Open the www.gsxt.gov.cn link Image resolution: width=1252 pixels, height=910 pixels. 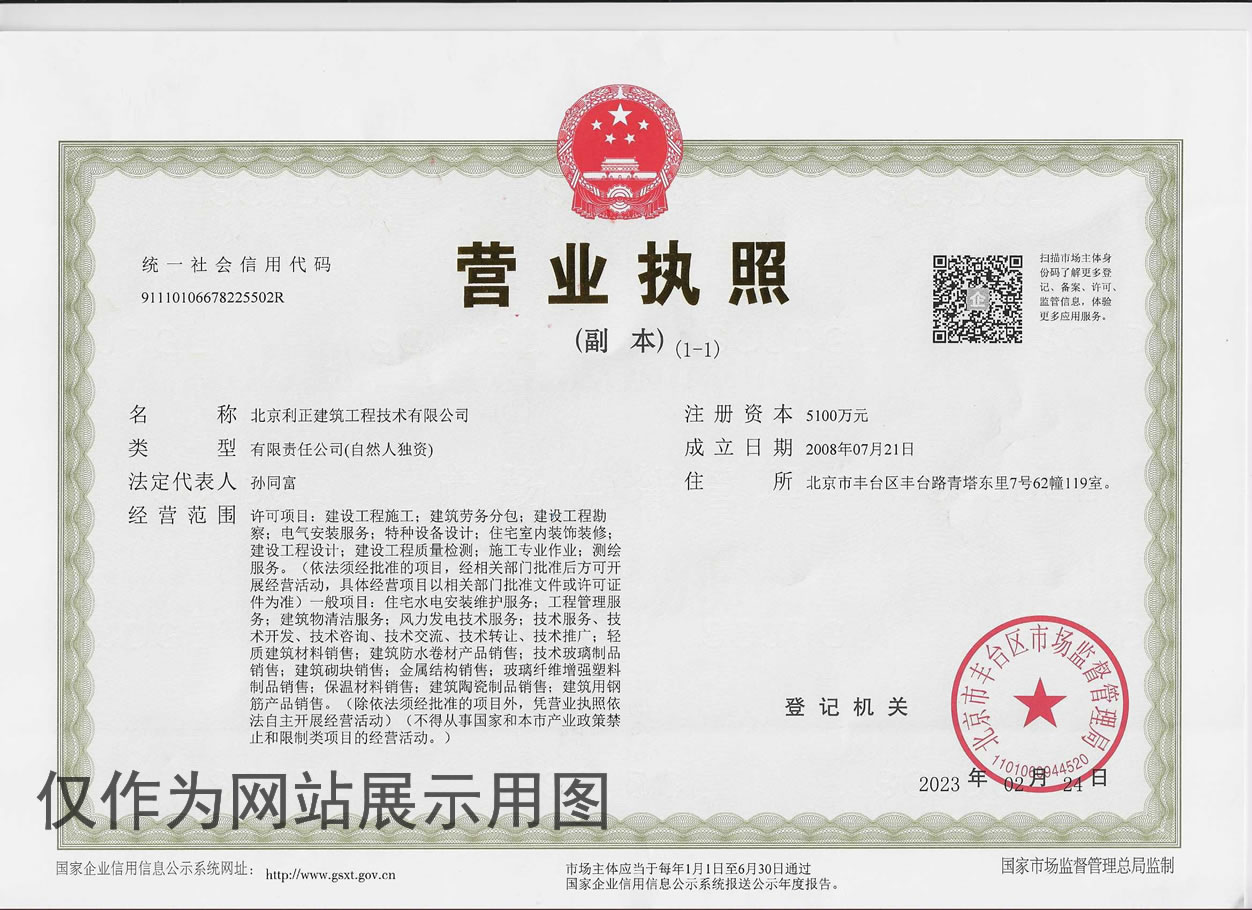click(x=331, y=875)
